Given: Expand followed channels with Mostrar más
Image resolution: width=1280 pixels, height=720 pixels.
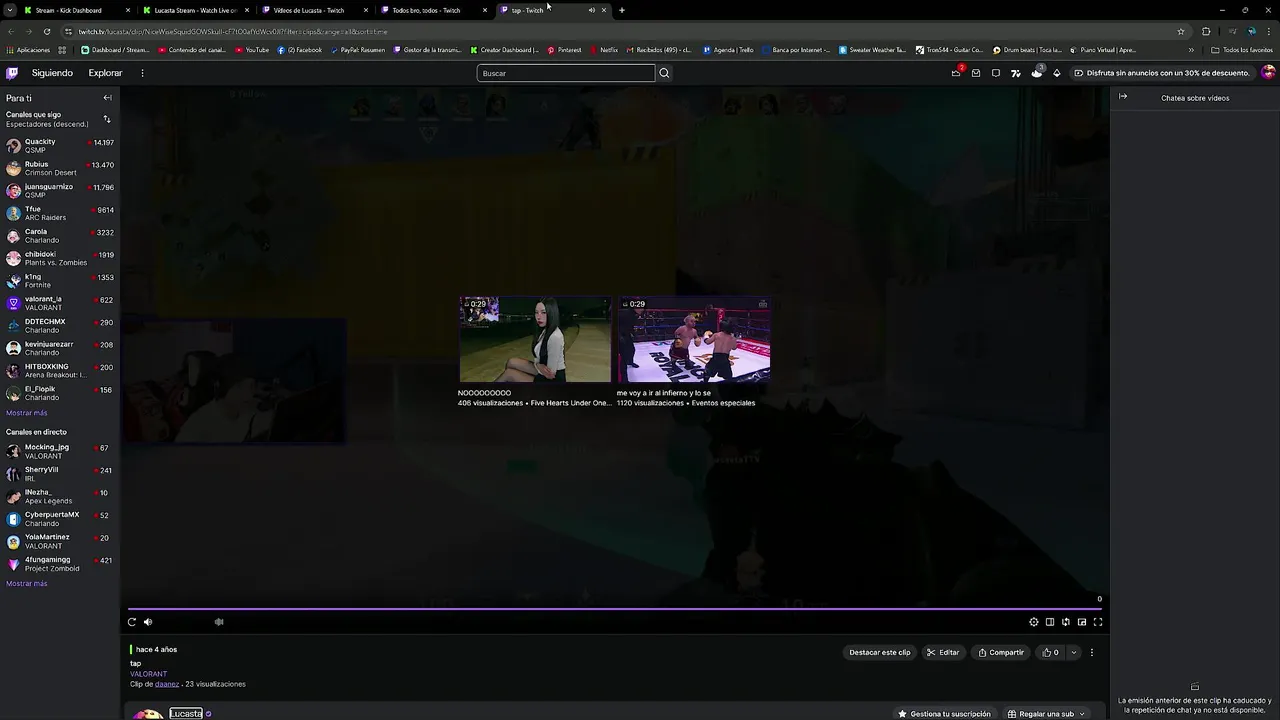Looking at the screenshot, I should [27, 413].
